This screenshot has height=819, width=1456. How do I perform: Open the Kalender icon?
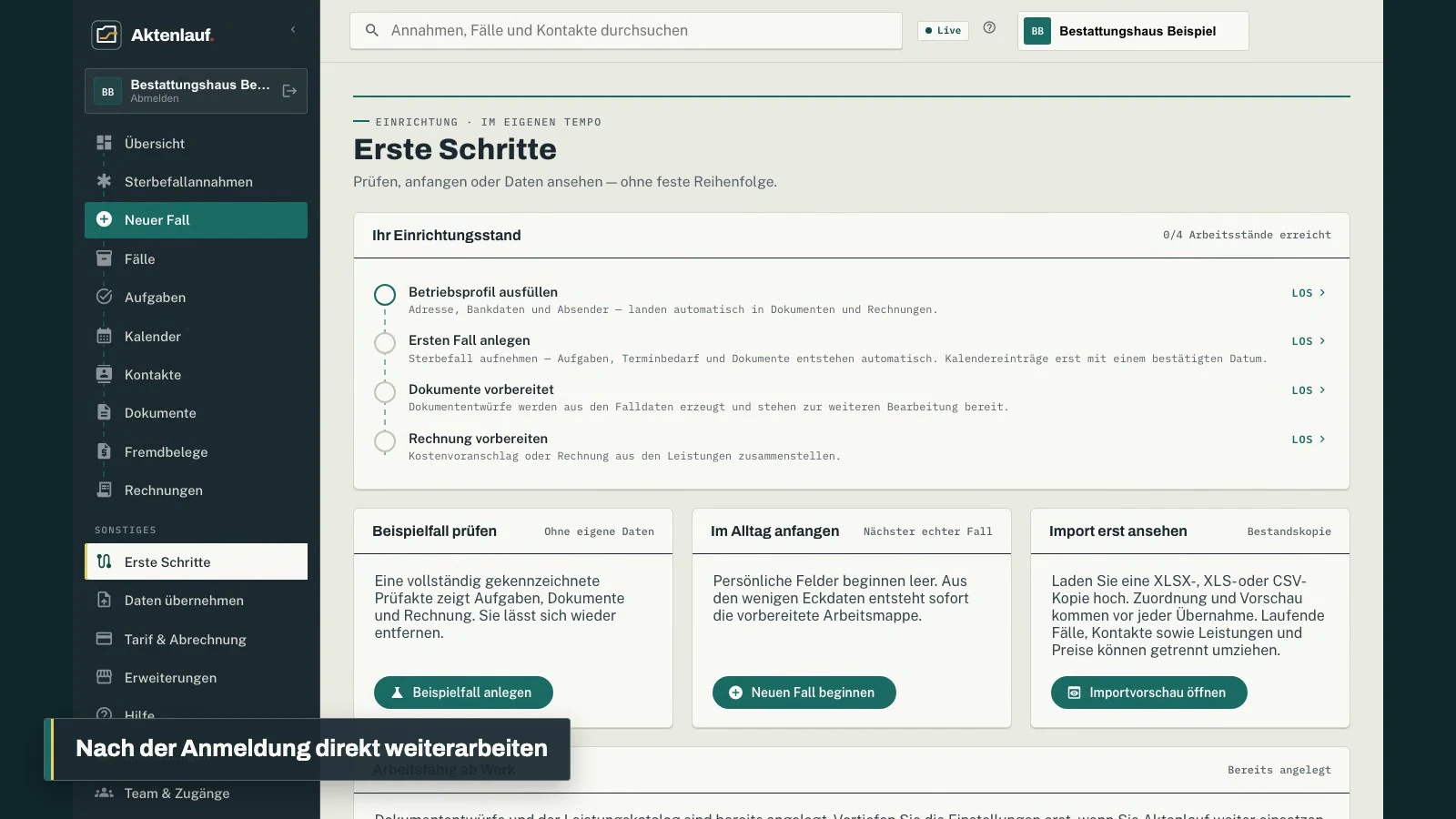[x=104, y=336]
